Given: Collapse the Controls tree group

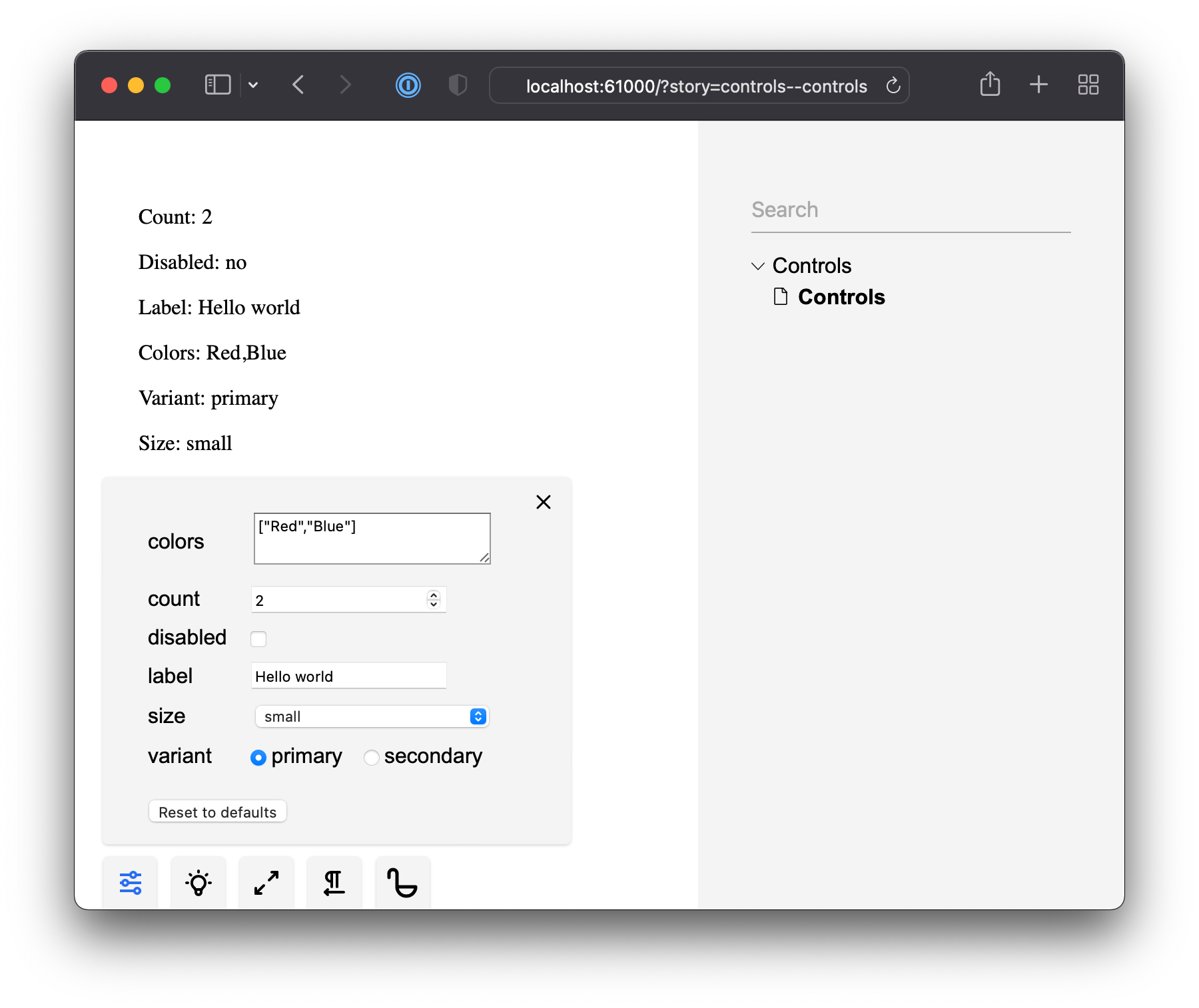Looking at the screenshot, I should point(758,266).
